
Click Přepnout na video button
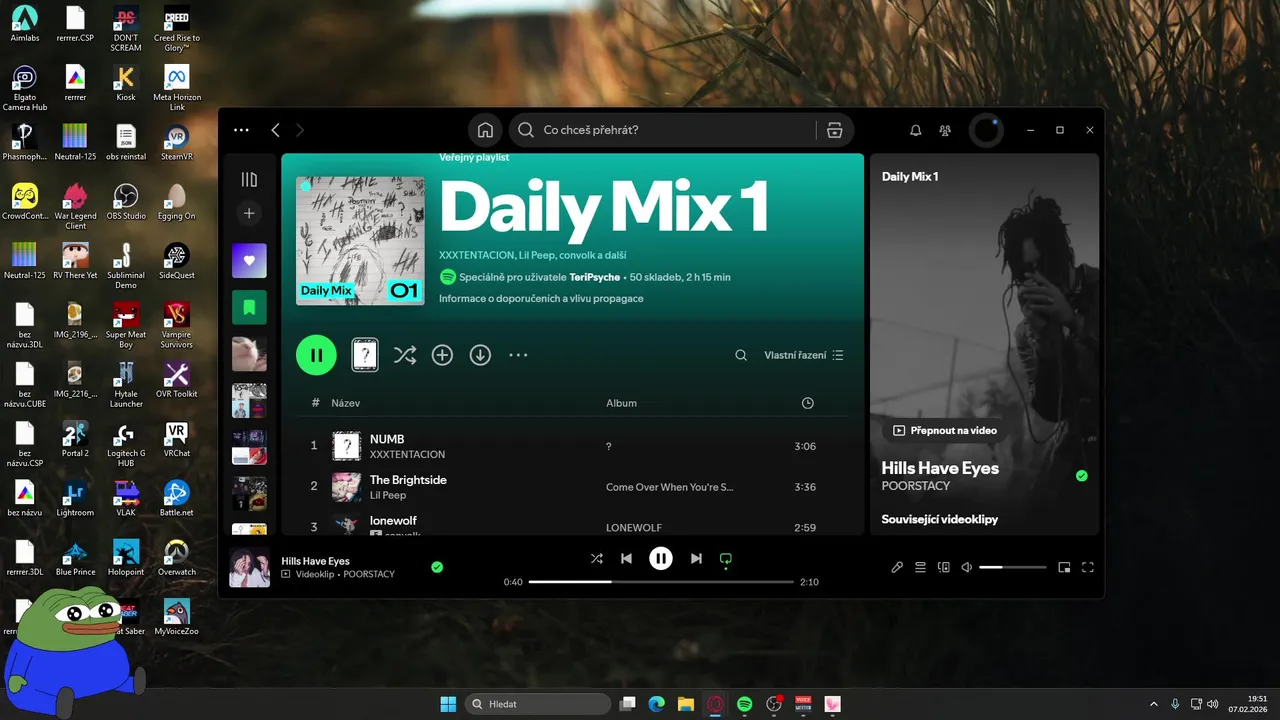click(945, 430)
